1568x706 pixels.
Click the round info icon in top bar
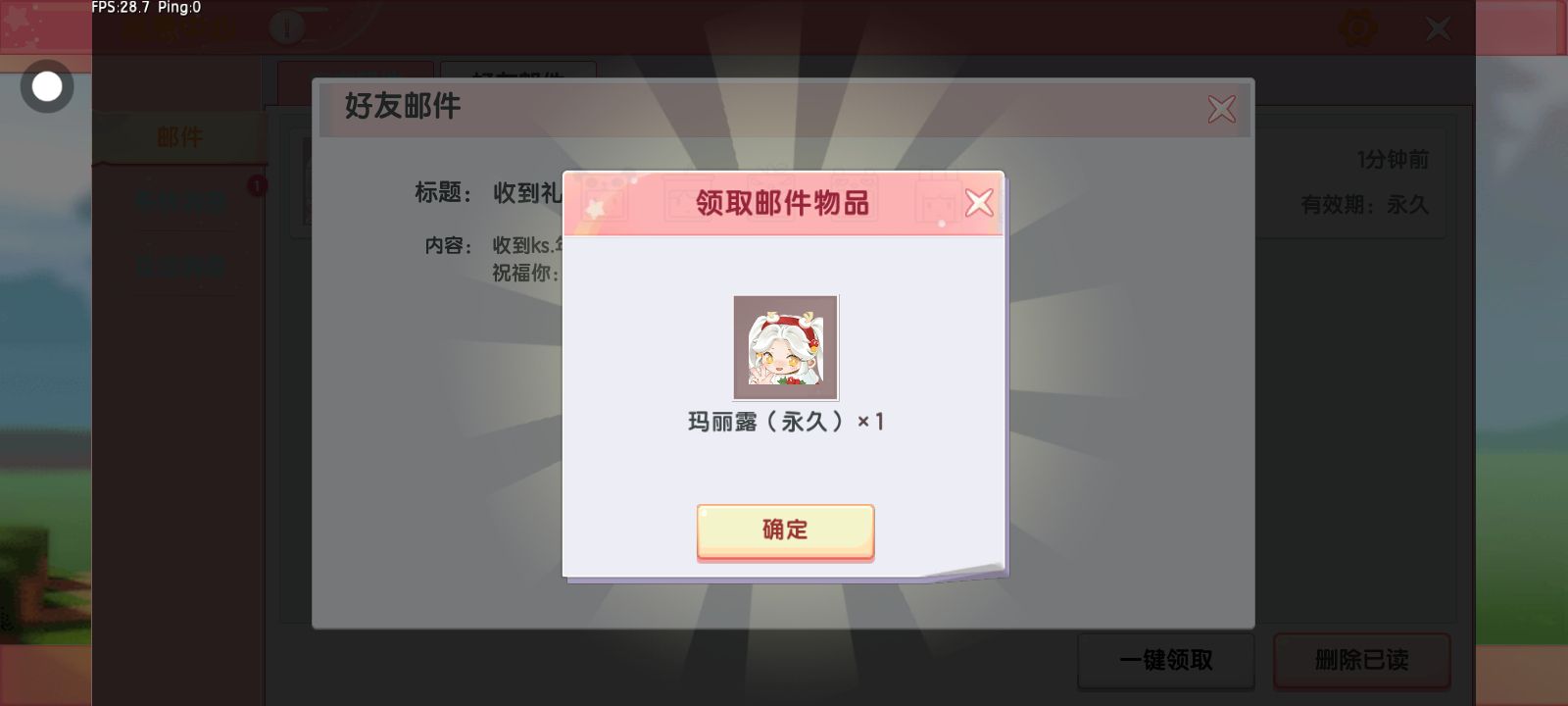[x=287, y=27]
